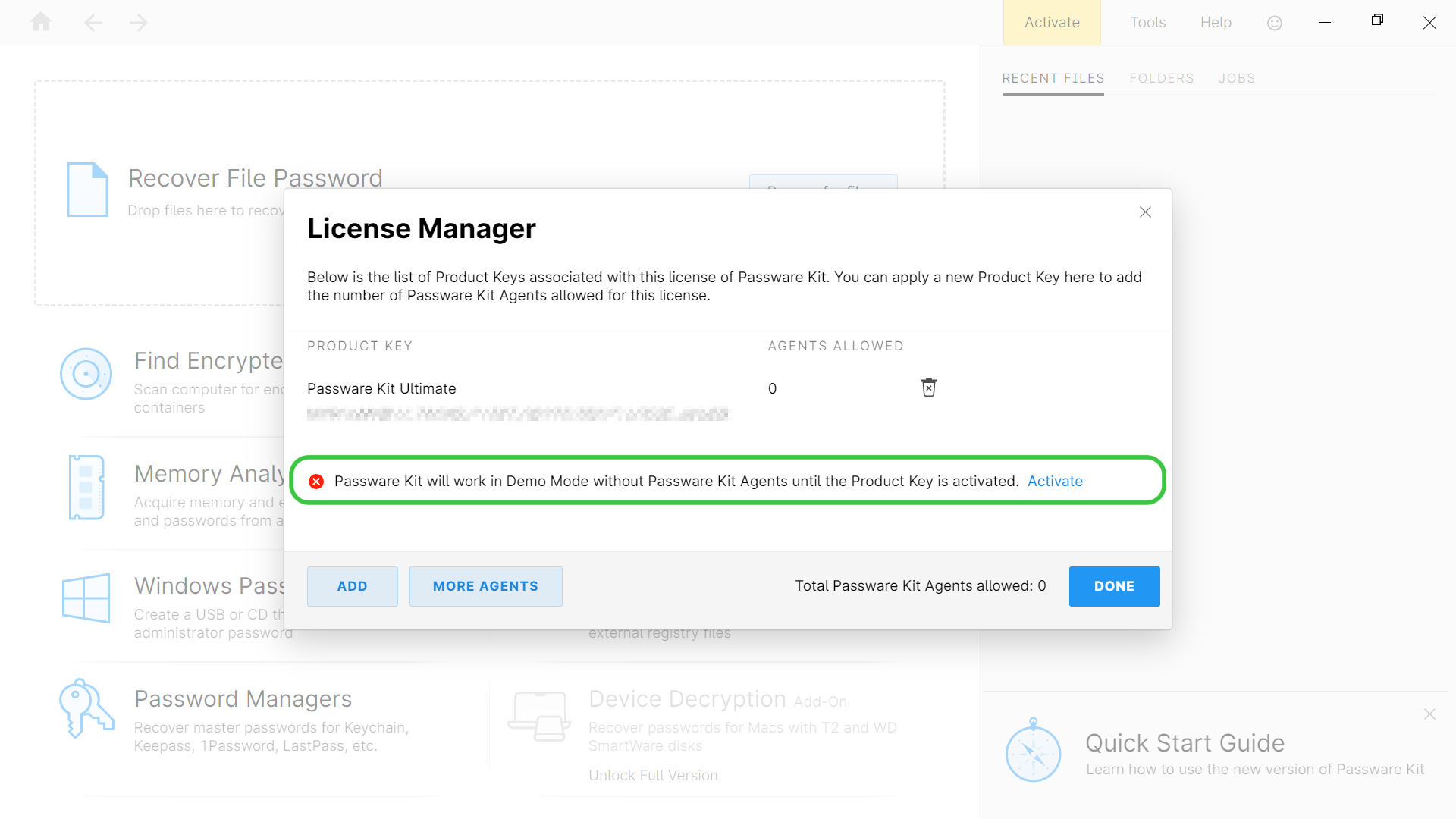Viewport: 1456px width, 819px height.
Task: Activate the Product Key via the Activate link
Action: [x=1055, y=481]
